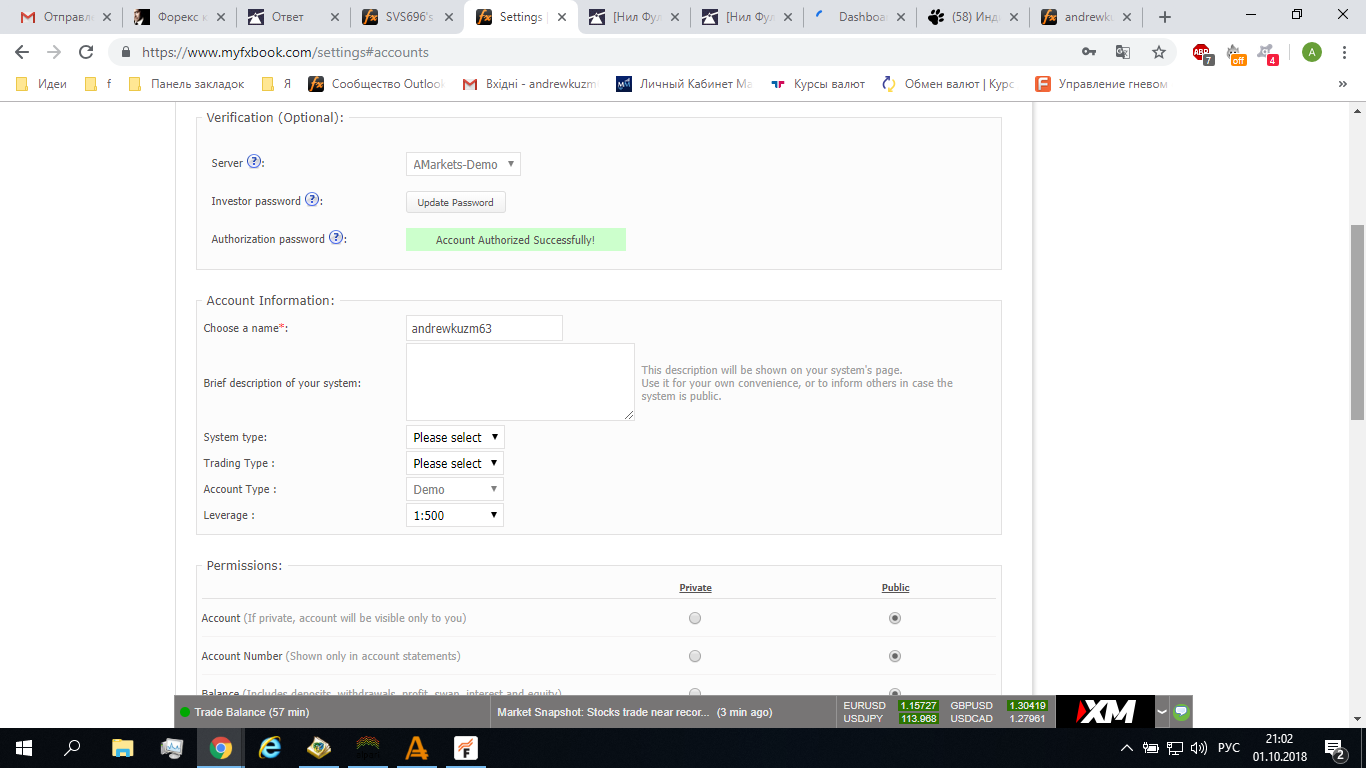Switch to the Dashboard browser tab

point(860,17)
